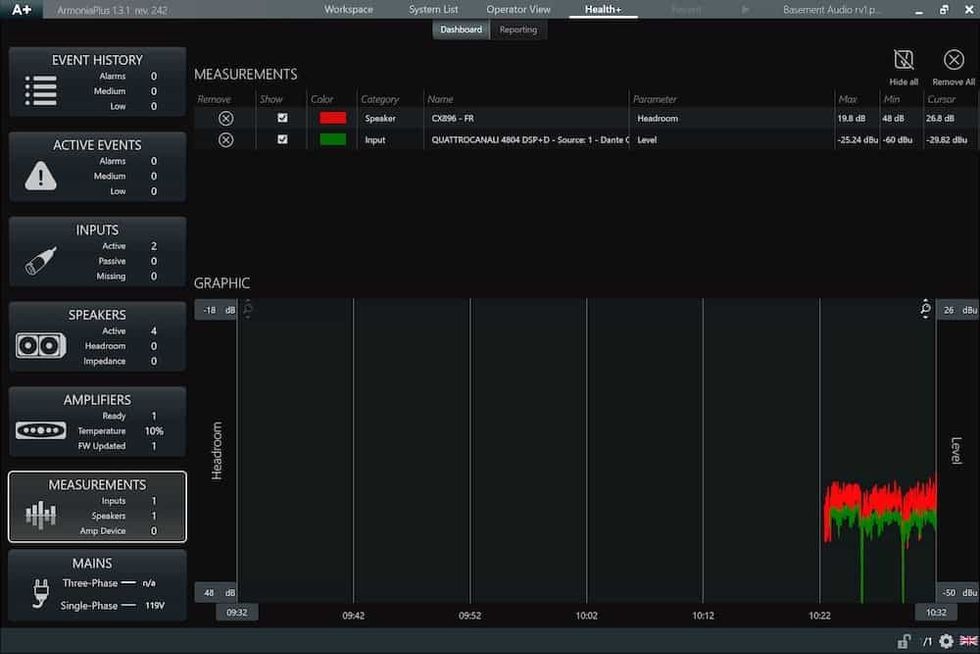Click the lock icon in status bar
The image size is (980, 654).
tap(903, 641)
